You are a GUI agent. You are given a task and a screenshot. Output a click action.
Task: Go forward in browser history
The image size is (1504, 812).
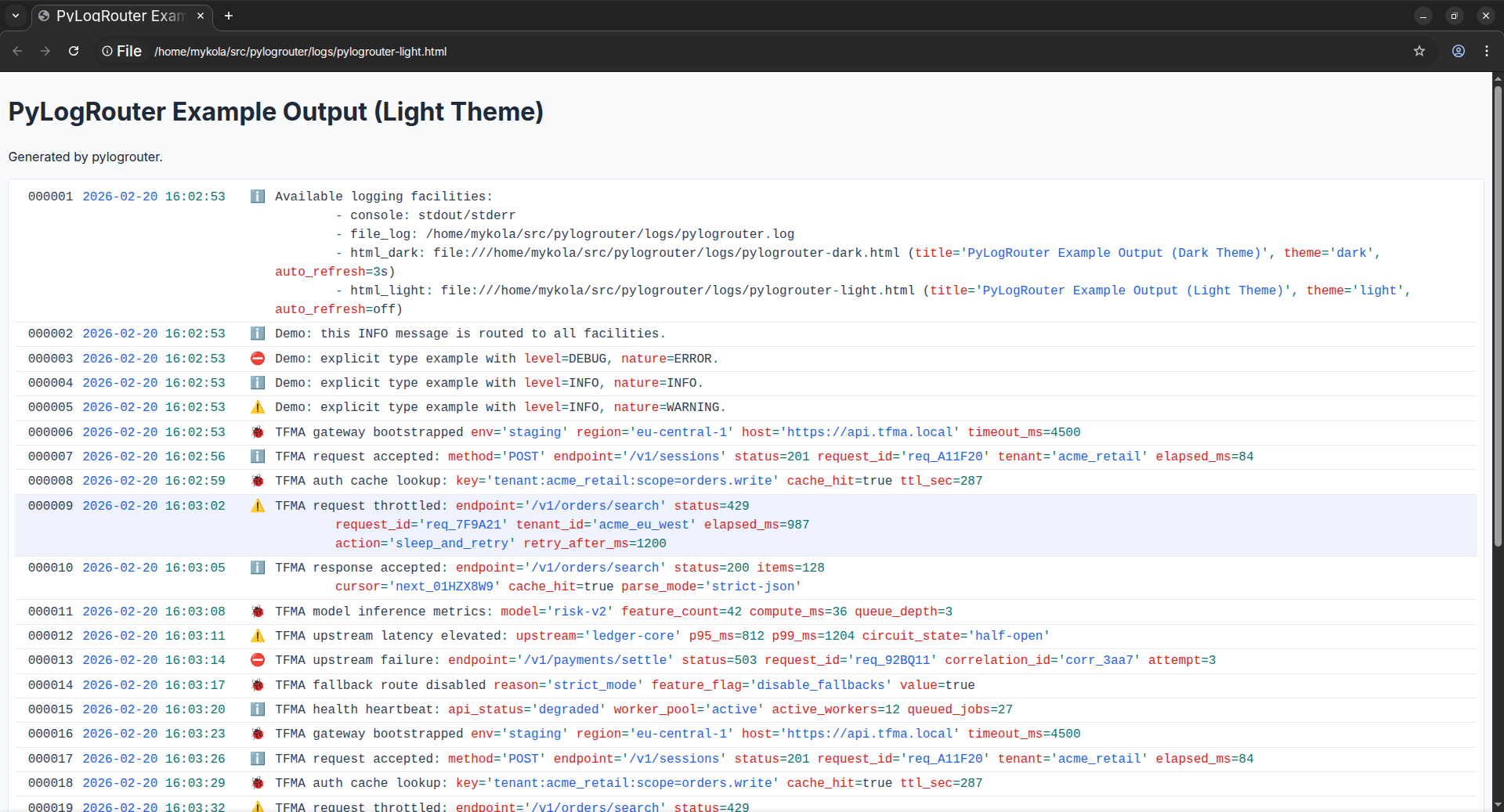tap(45, 51)
